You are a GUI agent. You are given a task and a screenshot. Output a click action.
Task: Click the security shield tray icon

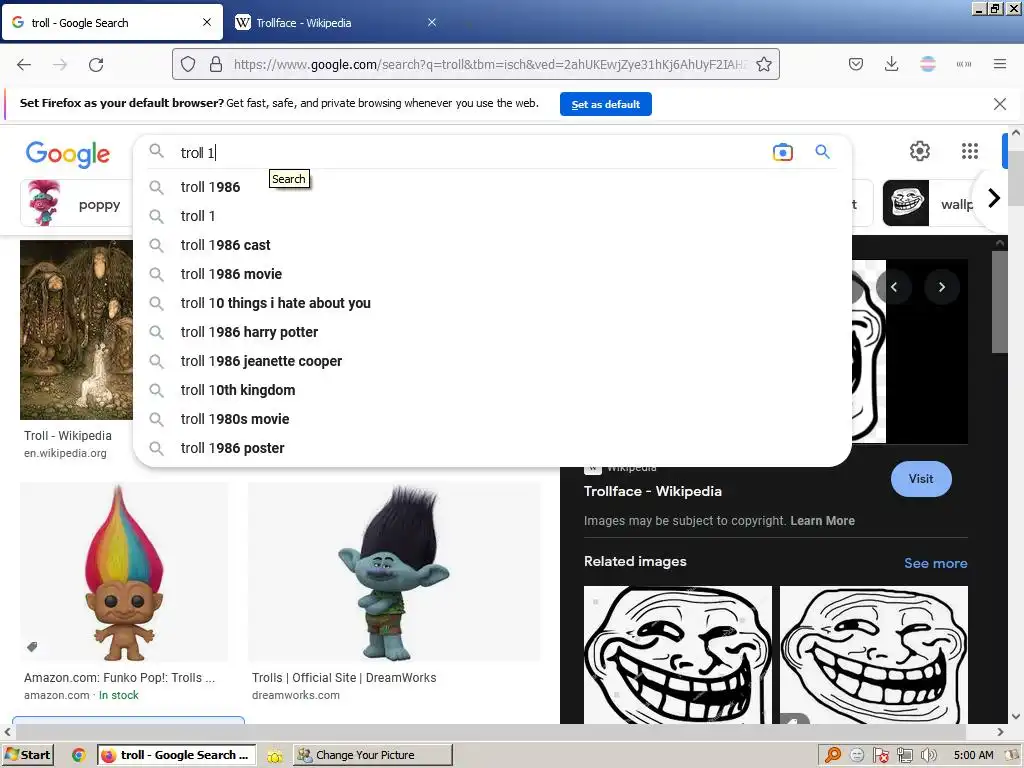(x=880, y=756)
